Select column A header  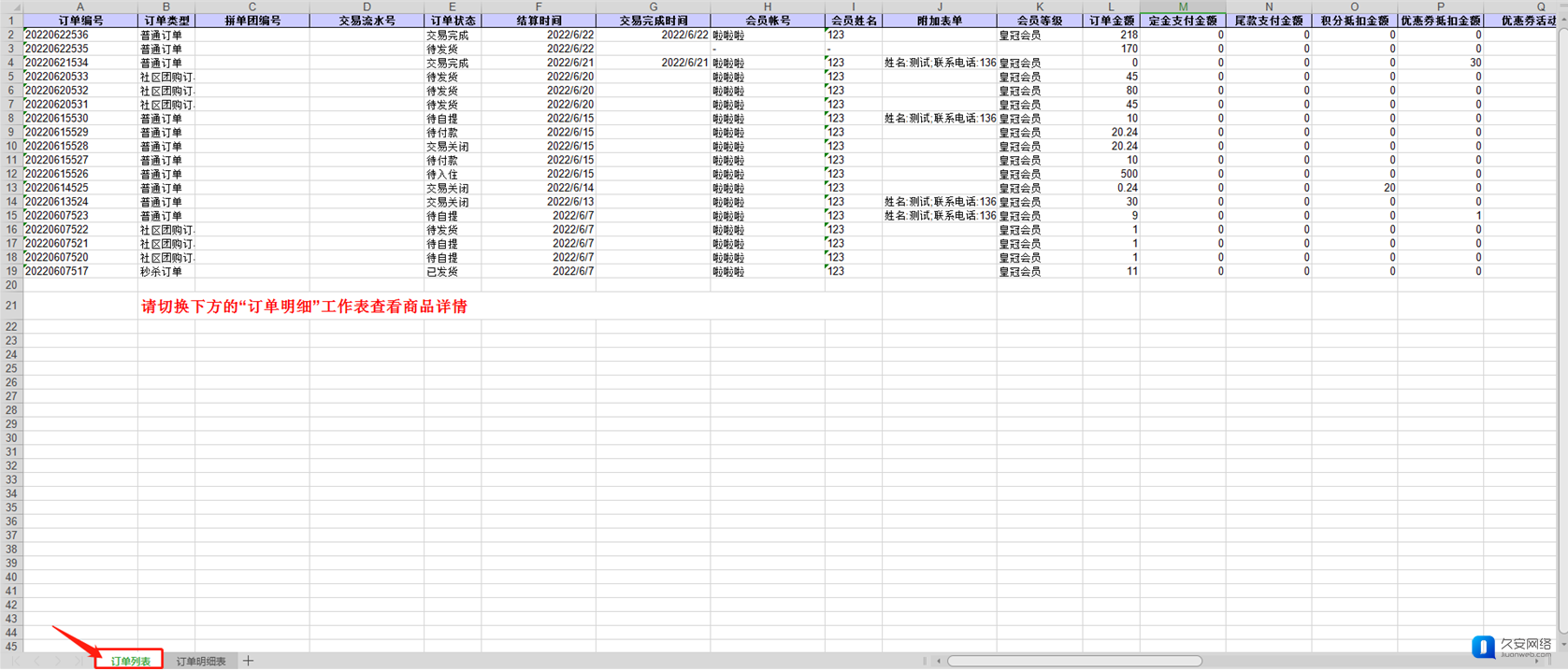tap(79, 7)
